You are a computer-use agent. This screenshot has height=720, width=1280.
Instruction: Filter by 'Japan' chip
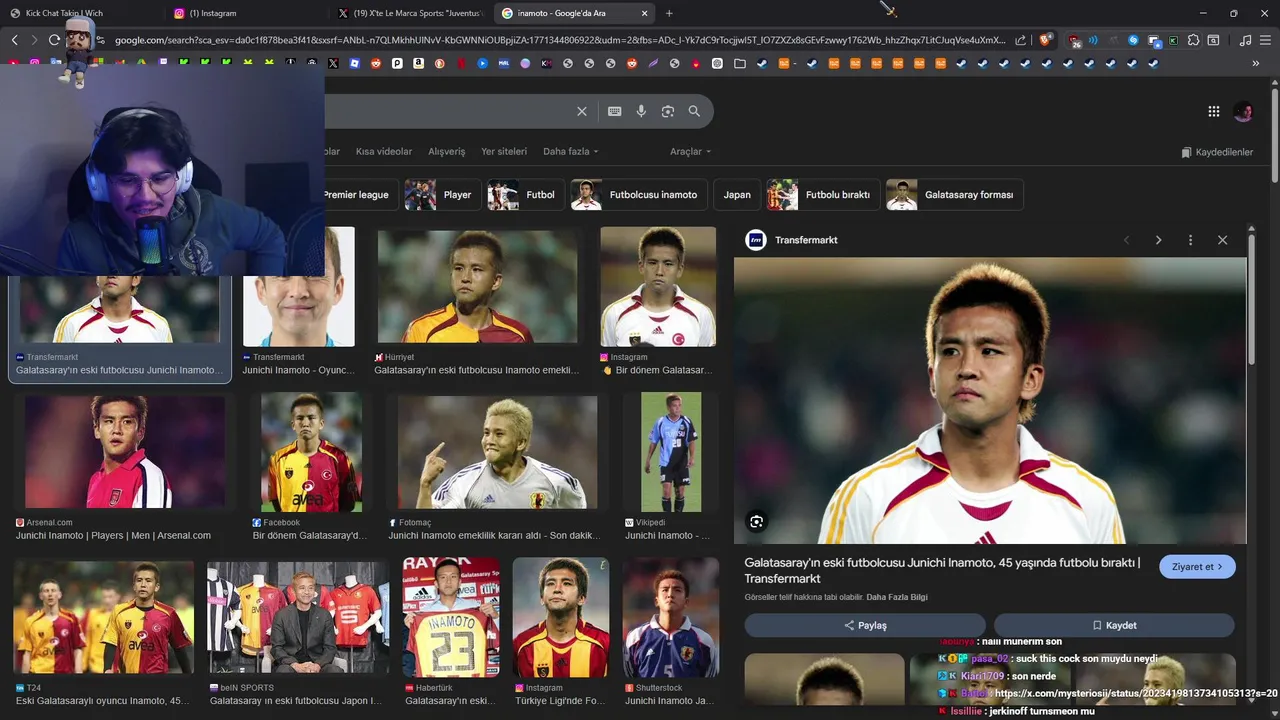click(x=737, y=195)
